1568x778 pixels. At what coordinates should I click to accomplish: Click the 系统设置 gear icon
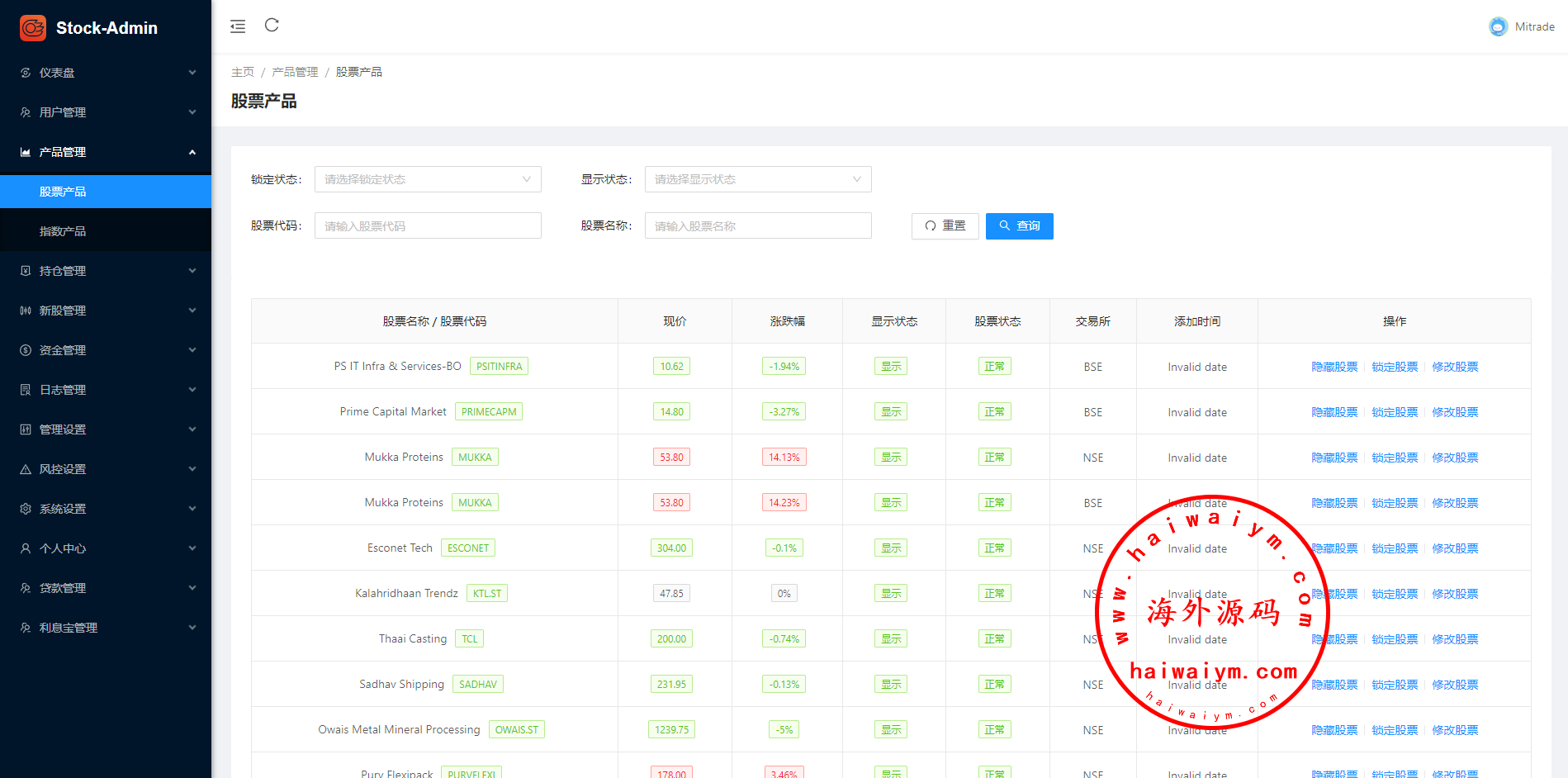coord(26,509)
